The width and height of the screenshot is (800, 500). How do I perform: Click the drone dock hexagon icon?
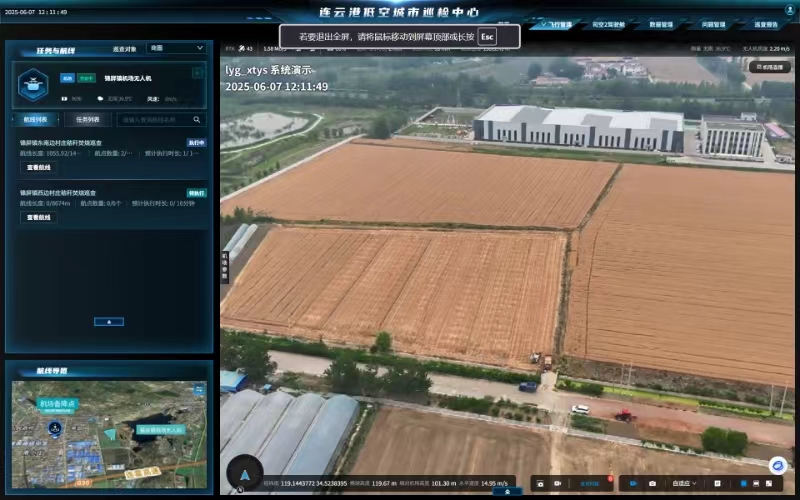pyautogui.click(x=33, y=85)
